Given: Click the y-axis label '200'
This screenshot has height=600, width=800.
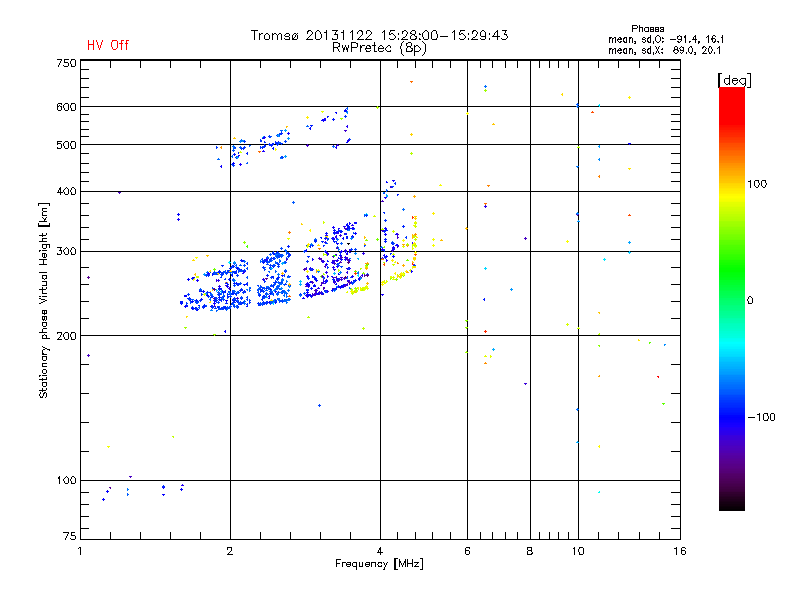Looking at the screenshot, I should pyautogui.click(x=66, y=336).
